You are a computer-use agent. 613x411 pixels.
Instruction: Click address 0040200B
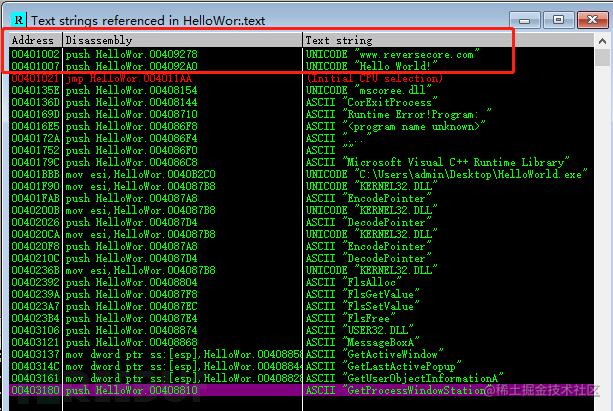click(x=36, y=210)
